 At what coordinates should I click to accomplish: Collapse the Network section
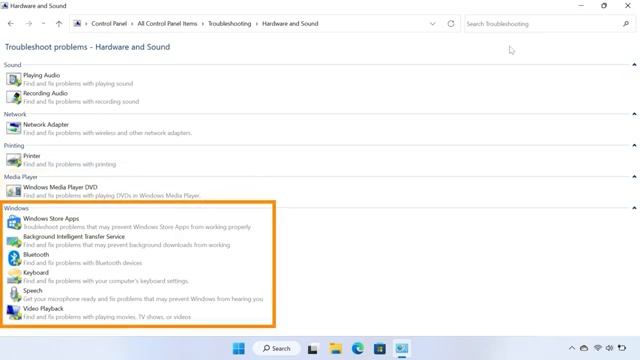tap(634, 114)
